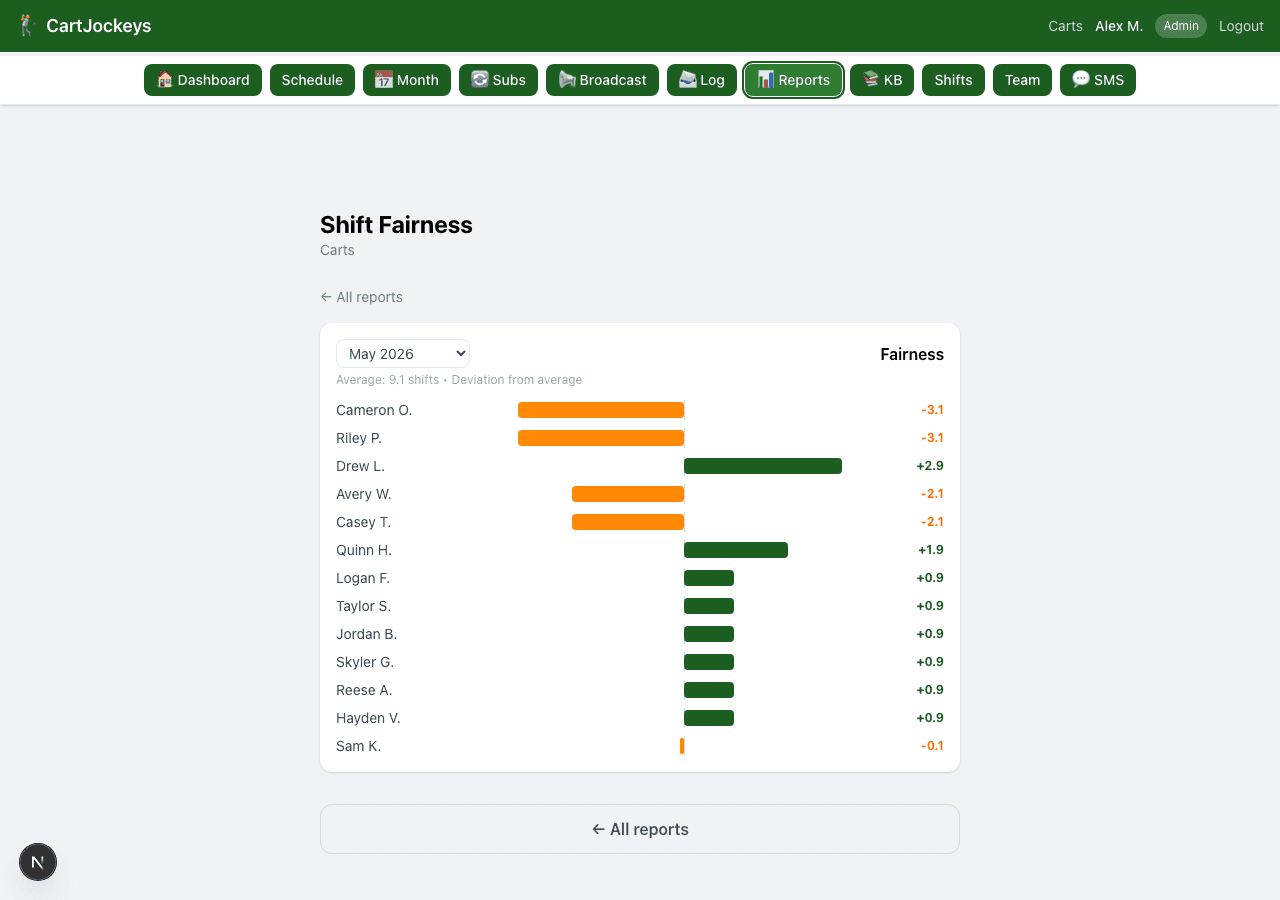Click Riley P.'s orange deviation bar
This screenshot has height=900, width=1280.
pos(601,438)
